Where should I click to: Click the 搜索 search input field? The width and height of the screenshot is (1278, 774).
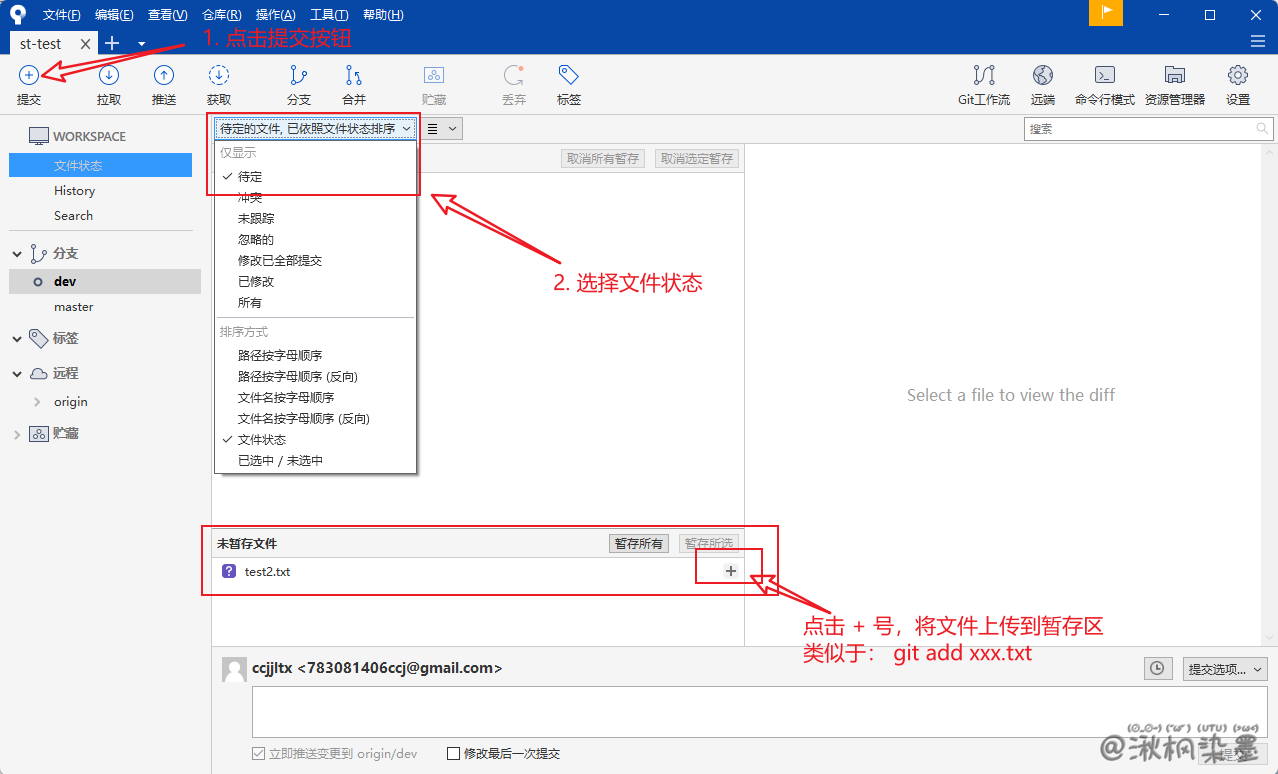1140,129
